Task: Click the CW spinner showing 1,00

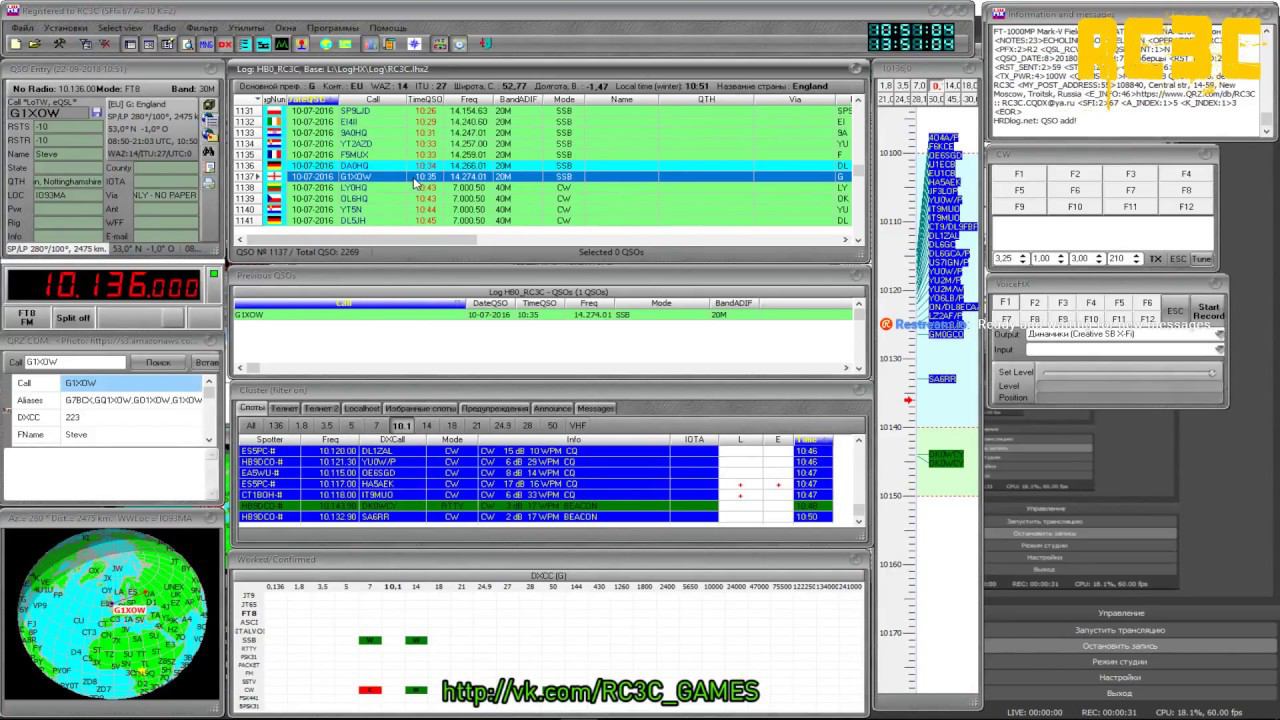Action: [x=1047, y=259]
